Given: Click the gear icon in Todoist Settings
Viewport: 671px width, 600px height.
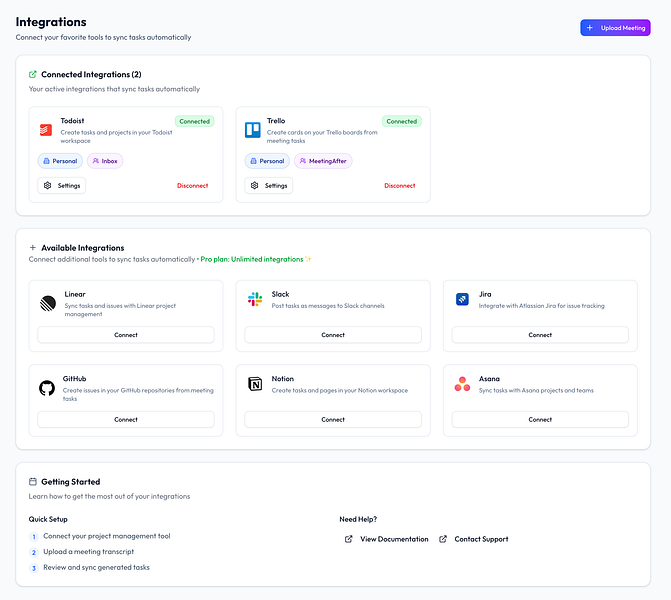Looking at the screenshot, I should point(48,185).
